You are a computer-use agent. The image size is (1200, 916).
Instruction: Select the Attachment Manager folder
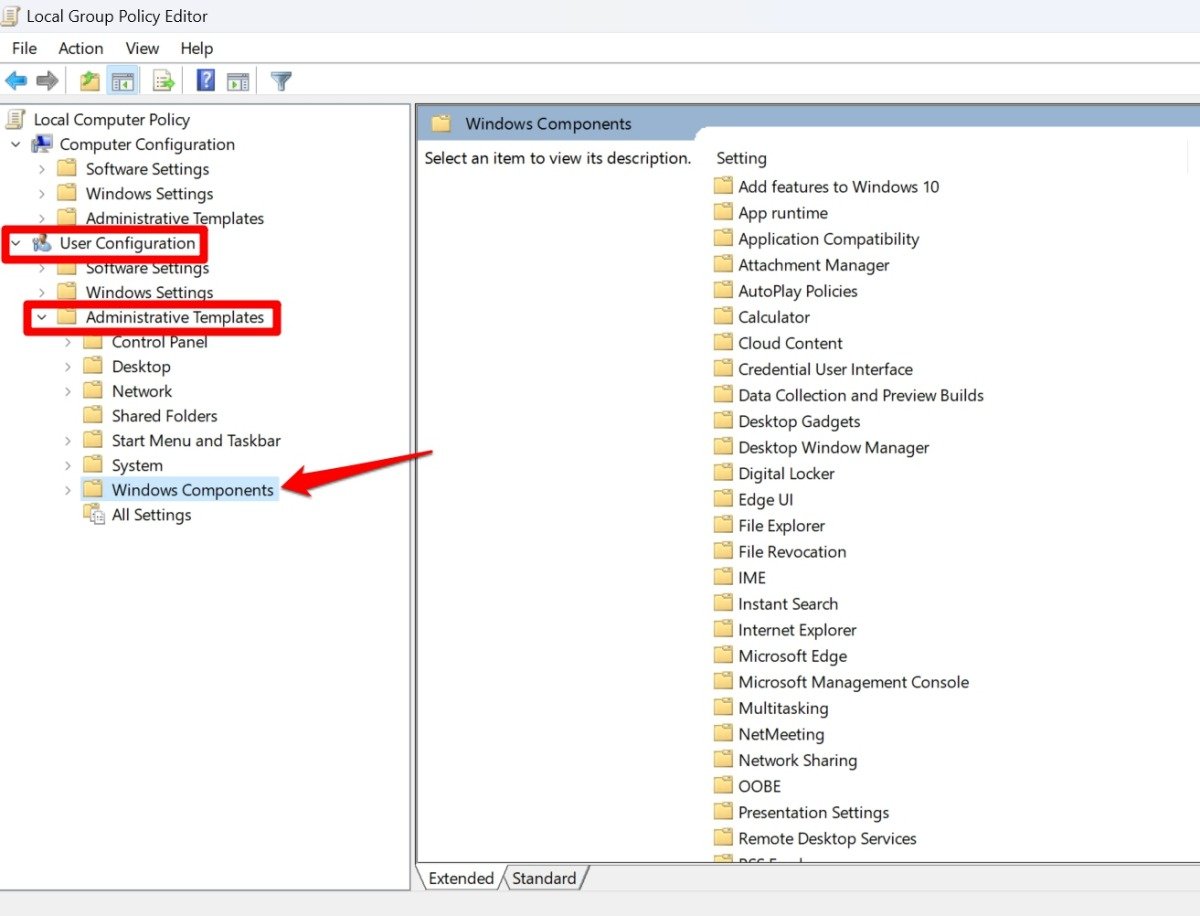(813, 265)
